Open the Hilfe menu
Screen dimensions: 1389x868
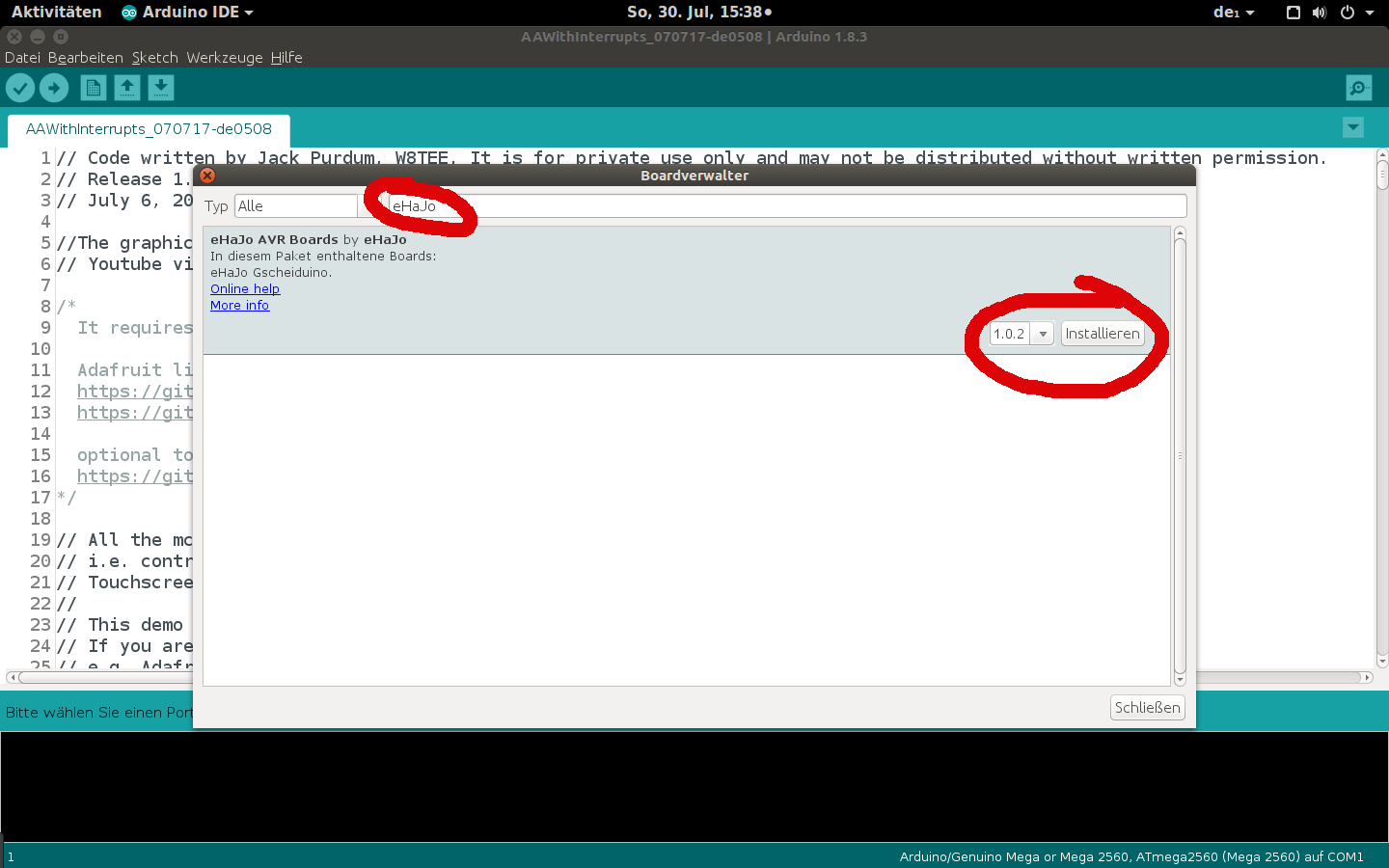tap(286, 58)
